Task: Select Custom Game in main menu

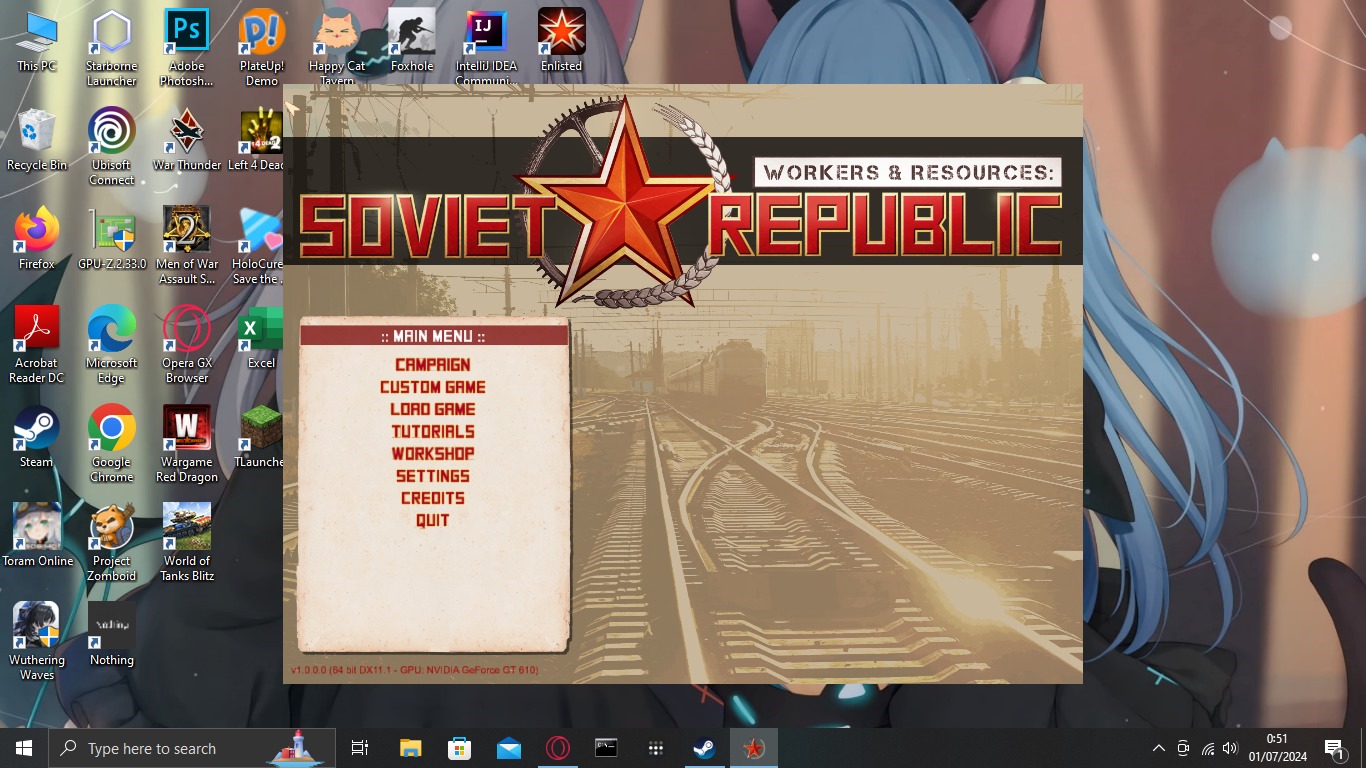Action: [x=432, y=387]
